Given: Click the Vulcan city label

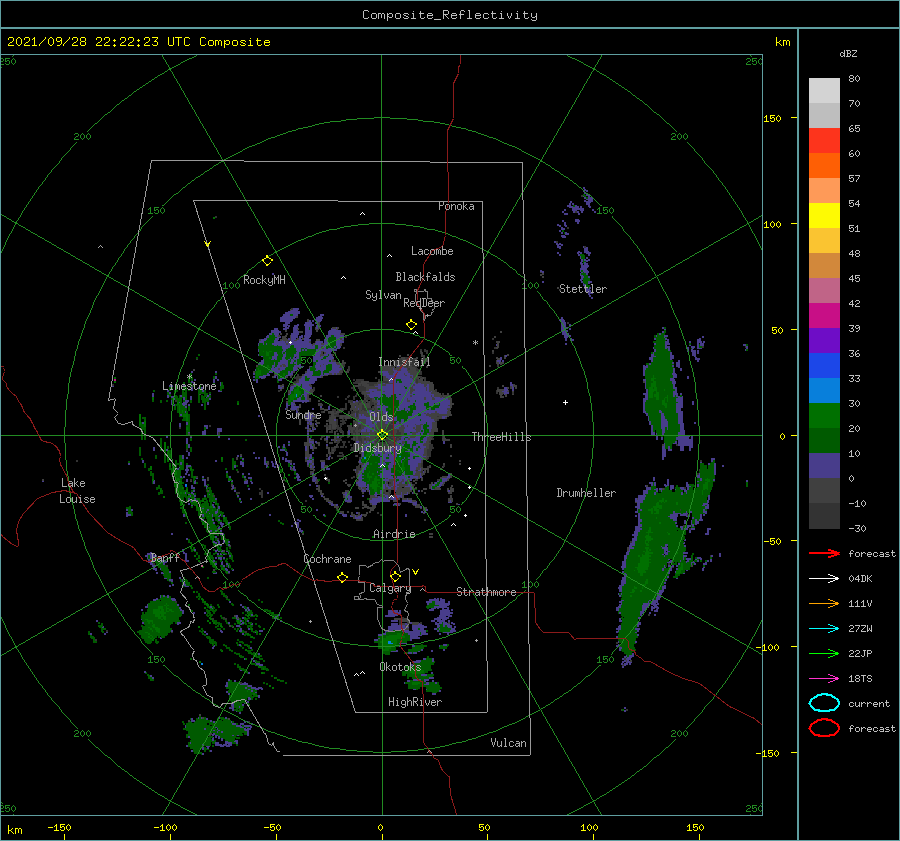Looking at the screenshot, I should click(x=508, y=743).
